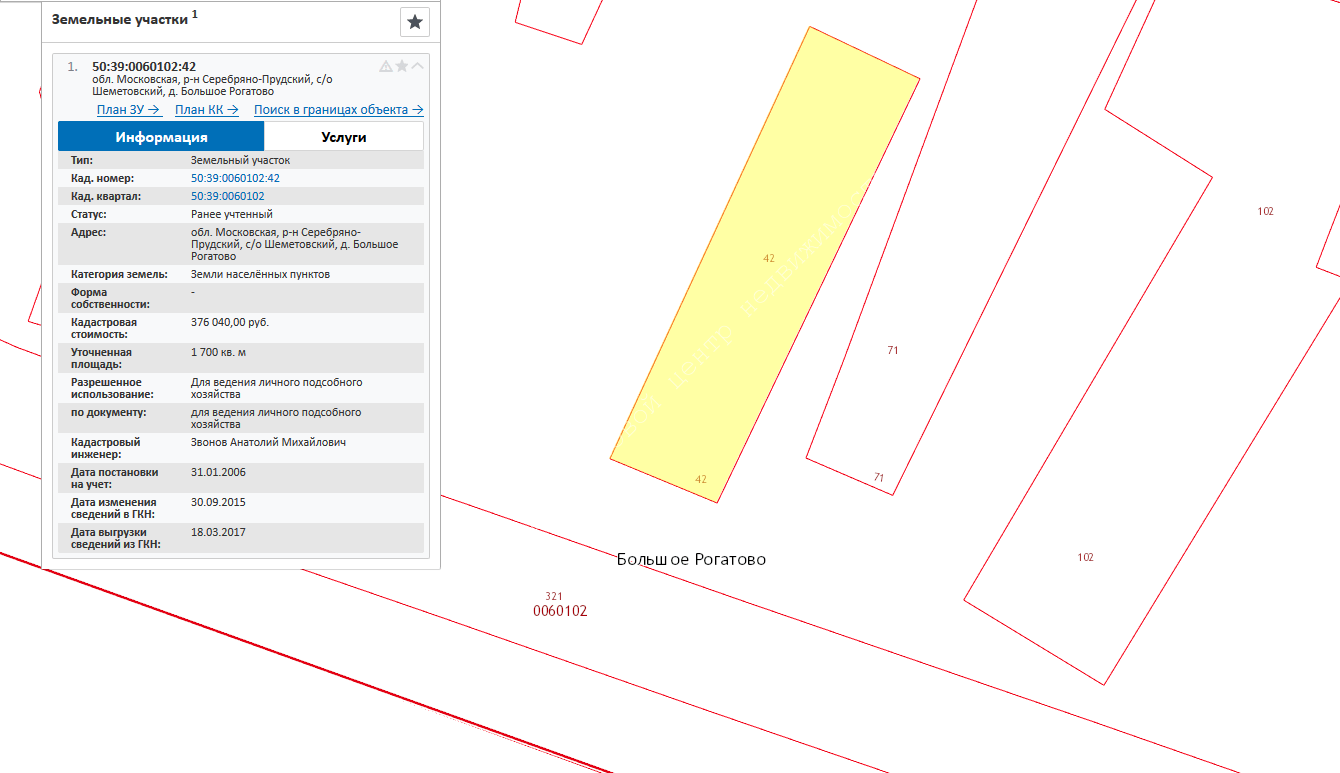1340x773 pixels.
Task: Click the bold result title 50:39:0060102:42
Action: click(x=144, y=67)
